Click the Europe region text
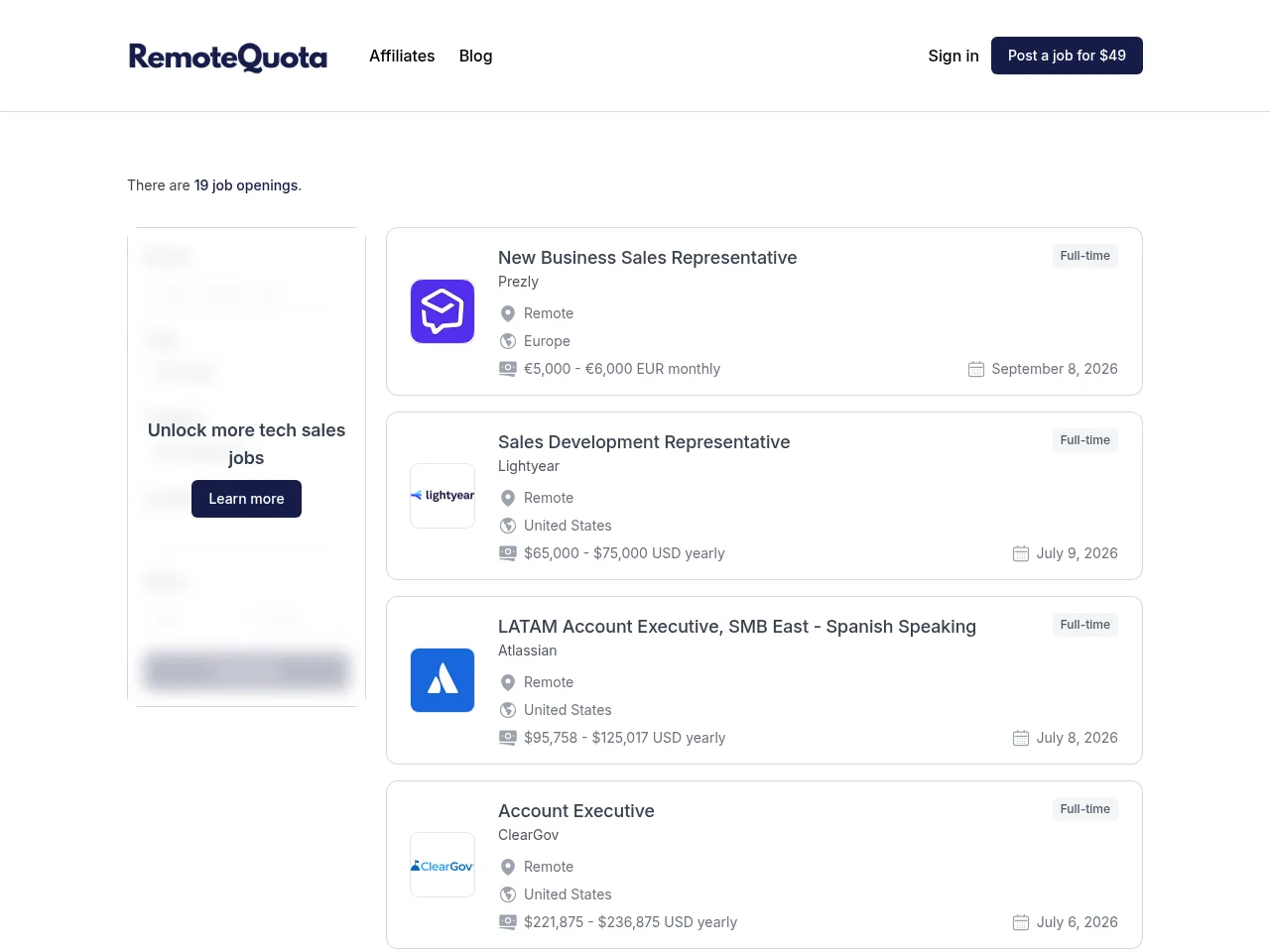Screen dimensions: 1270x952 [547, 341]
